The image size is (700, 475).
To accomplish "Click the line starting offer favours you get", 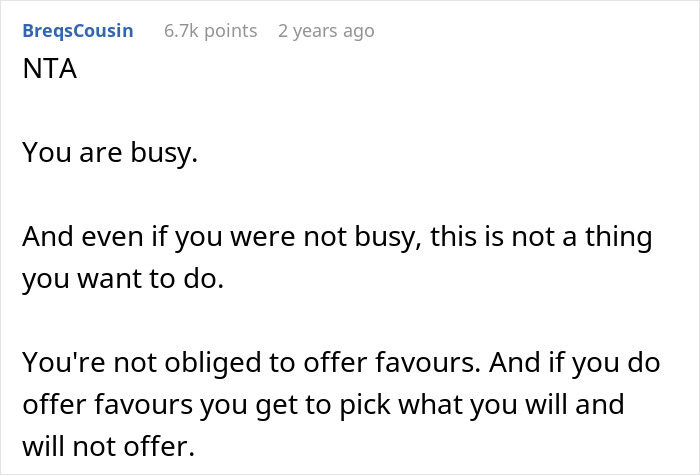I will pyautogui.click(x=323, y=404).
